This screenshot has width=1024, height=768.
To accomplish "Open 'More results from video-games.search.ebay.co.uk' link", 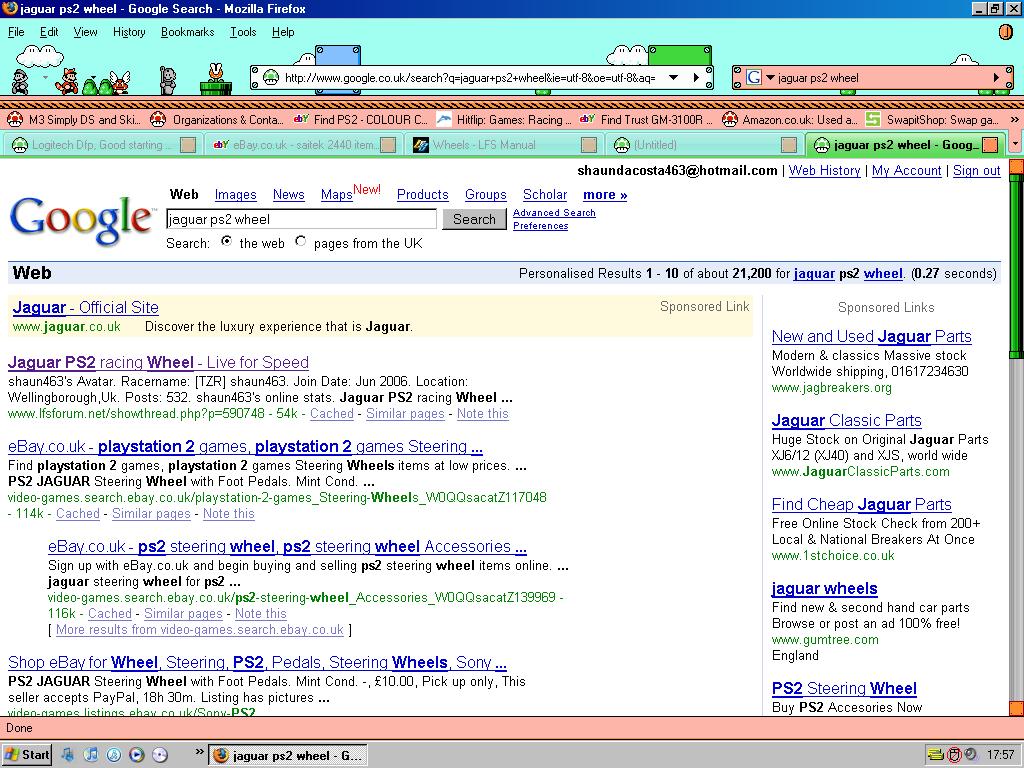I will click(x=200, y=630).
